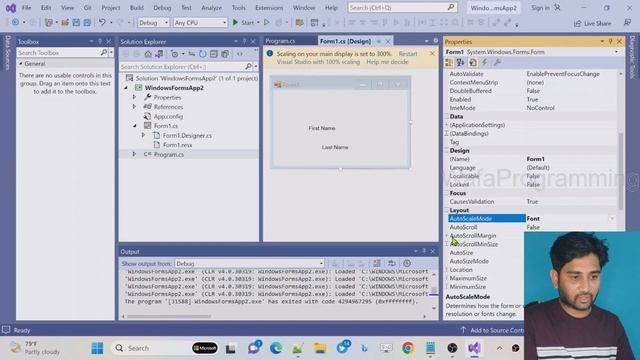This screenshot has width=640, height=360.
Task: Click the Pending Changes Filter clock icon
Action: pyautogui.click(x=174, y=54)
